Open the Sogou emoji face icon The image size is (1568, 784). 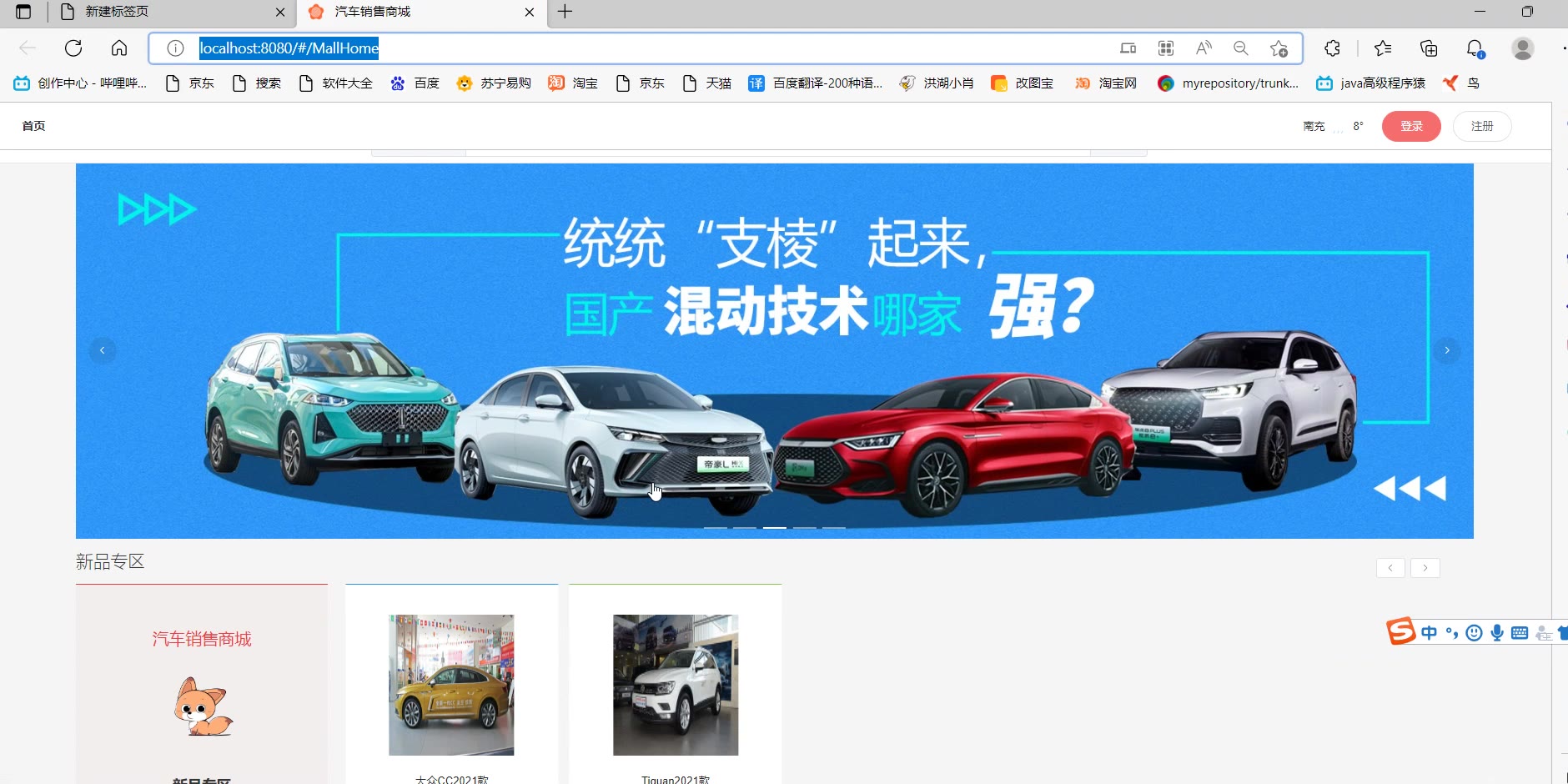point(1475,633)
